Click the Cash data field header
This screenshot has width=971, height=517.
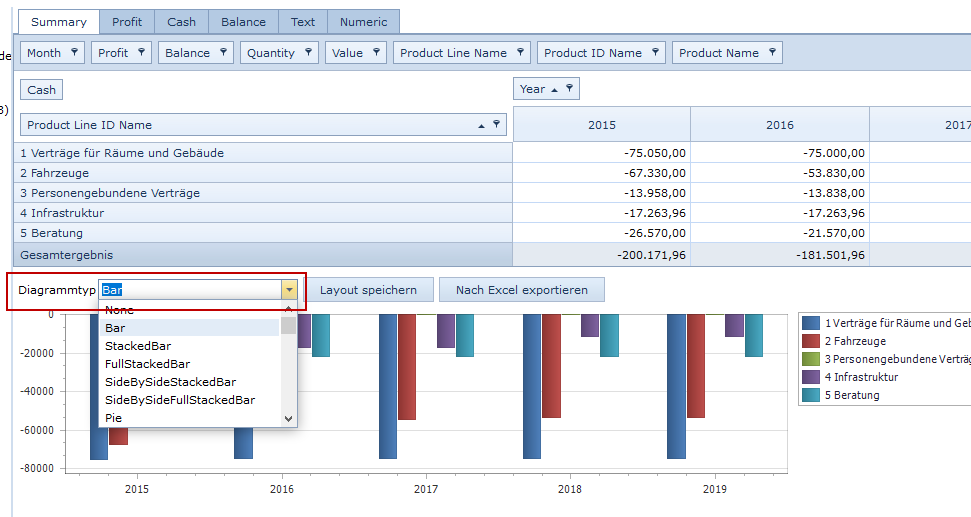(x=42, y=90)
